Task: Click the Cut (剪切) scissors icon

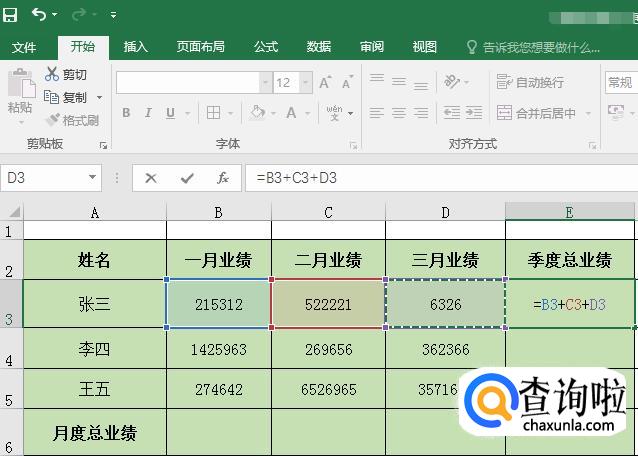Action: pyautogui.click(x=52, y=75)
